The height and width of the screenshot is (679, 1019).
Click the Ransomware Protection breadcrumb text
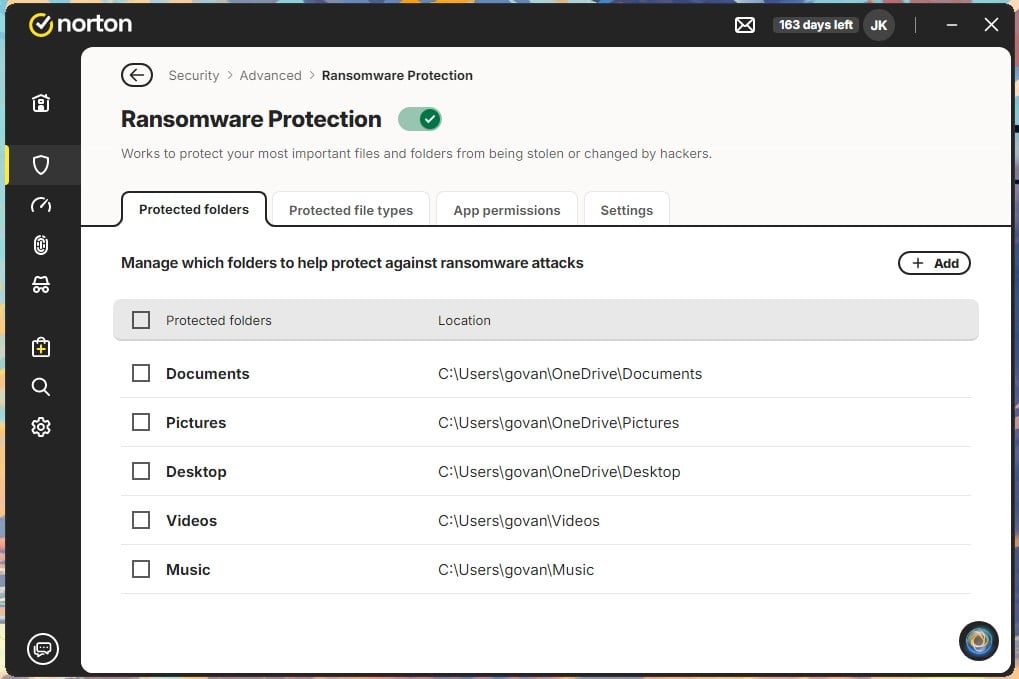pos(397,75)
